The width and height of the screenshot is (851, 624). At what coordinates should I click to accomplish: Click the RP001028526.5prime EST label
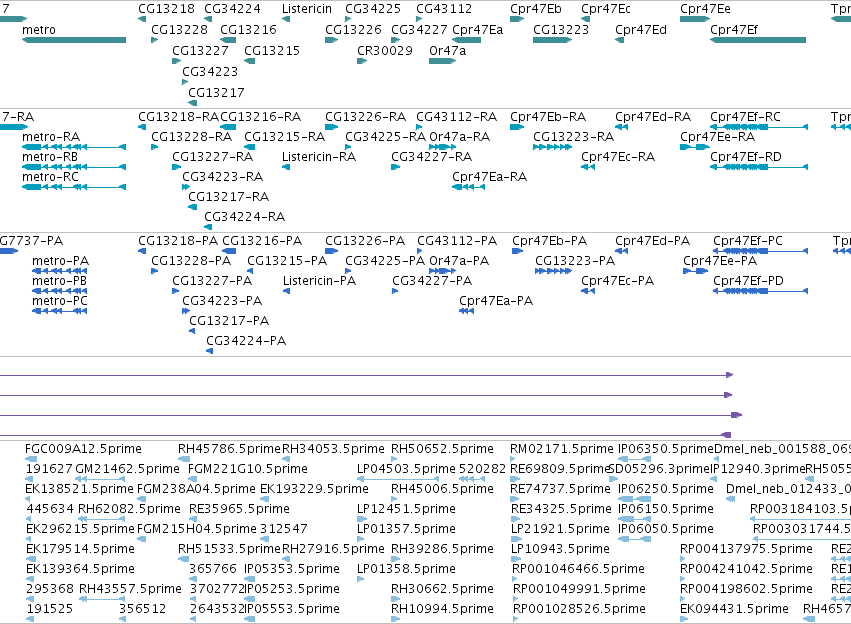click(x=579, y=609)
